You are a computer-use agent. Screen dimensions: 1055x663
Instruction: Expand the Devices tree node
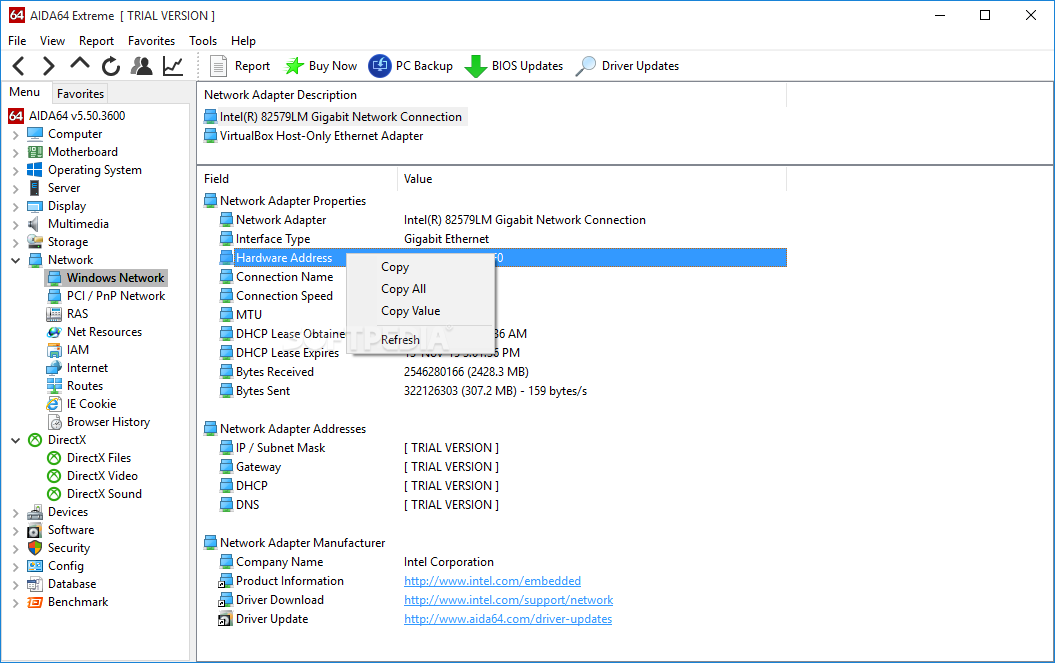point(15,513)
